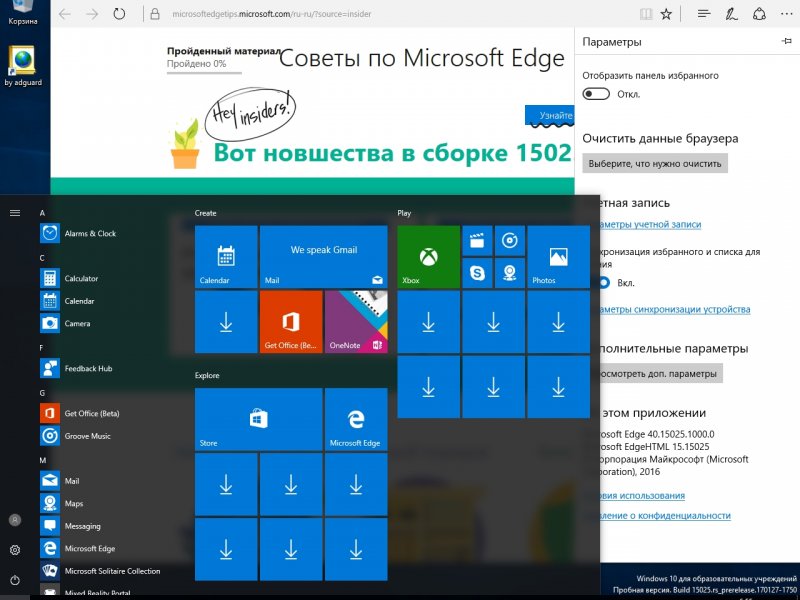This screenshot has width=800, height=600.
Task: Open Edge More actions ellipsis menu
Action: [787, 14]
